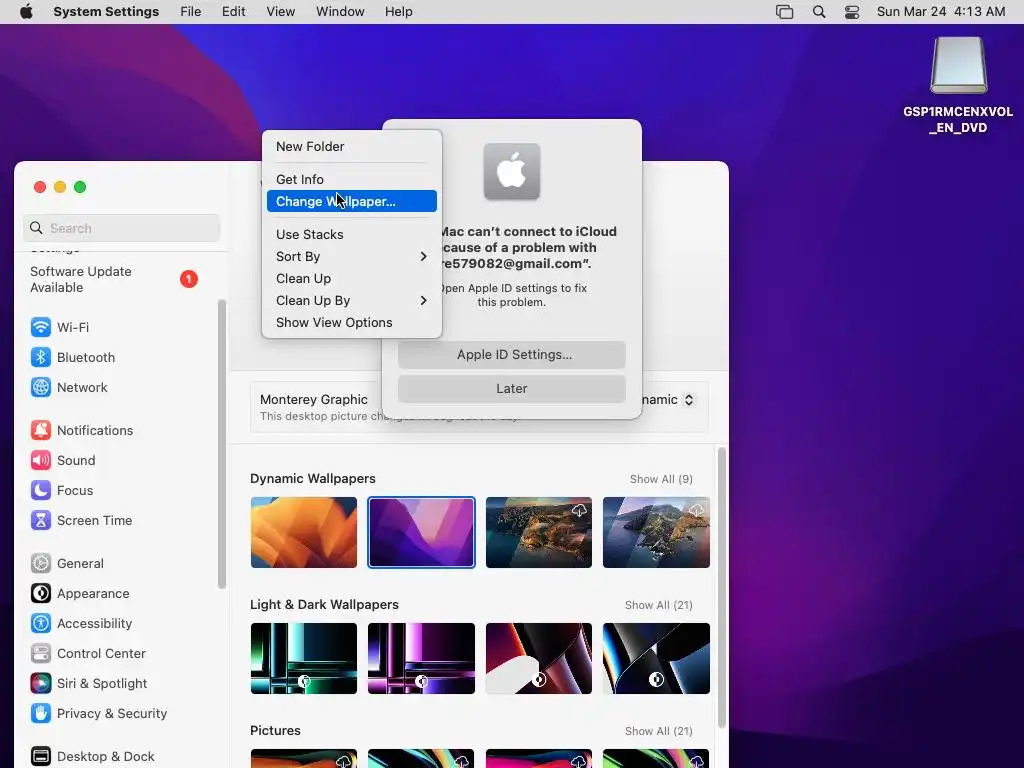The width and height of the screenshot is (1024, 768).
Task: Click the wallpaper list vertical scrollbar
Action: (x=722, y=586)
